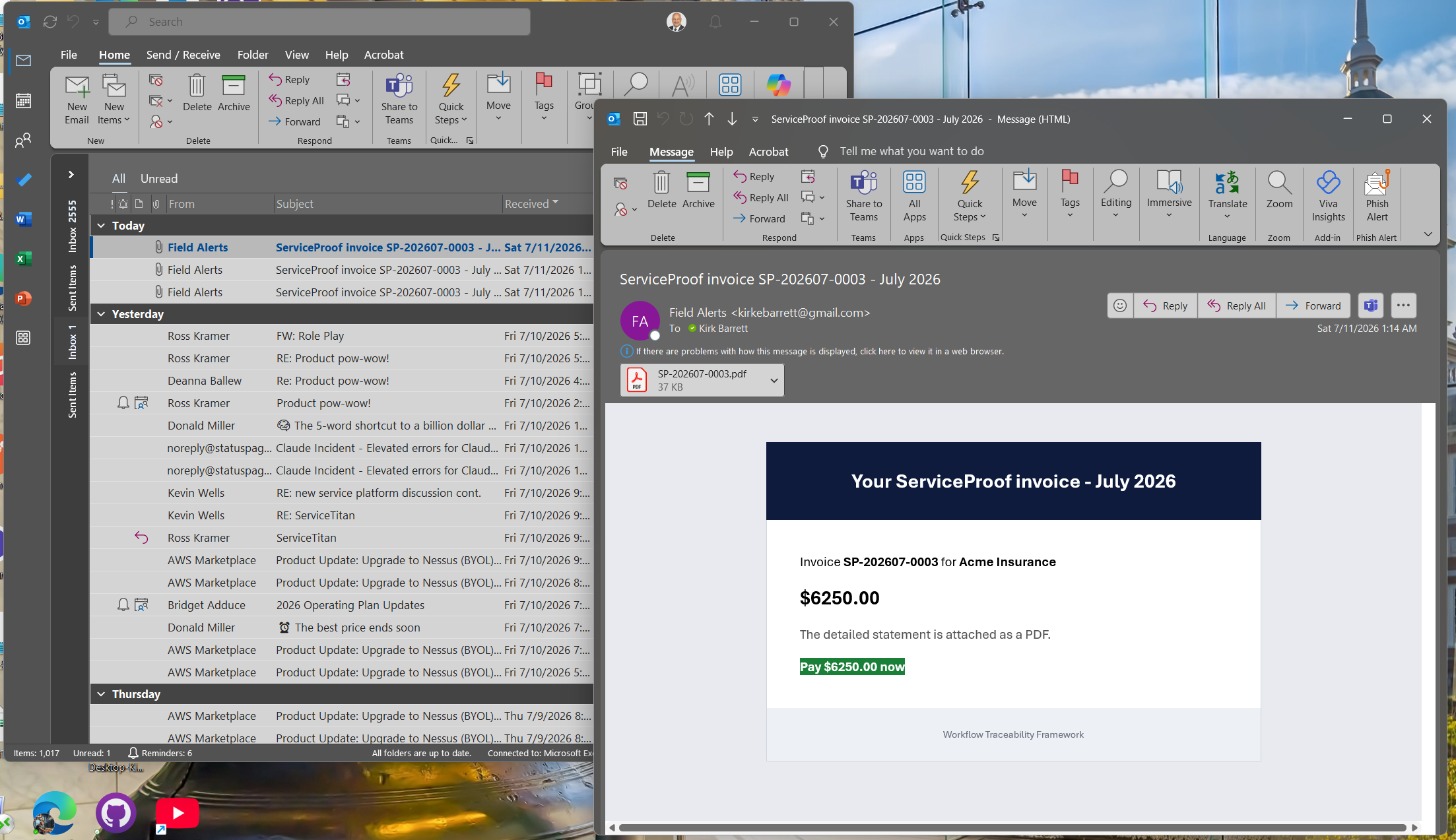1456x840 pixels.
Task: Select All filter in message list
Action: 119,179
